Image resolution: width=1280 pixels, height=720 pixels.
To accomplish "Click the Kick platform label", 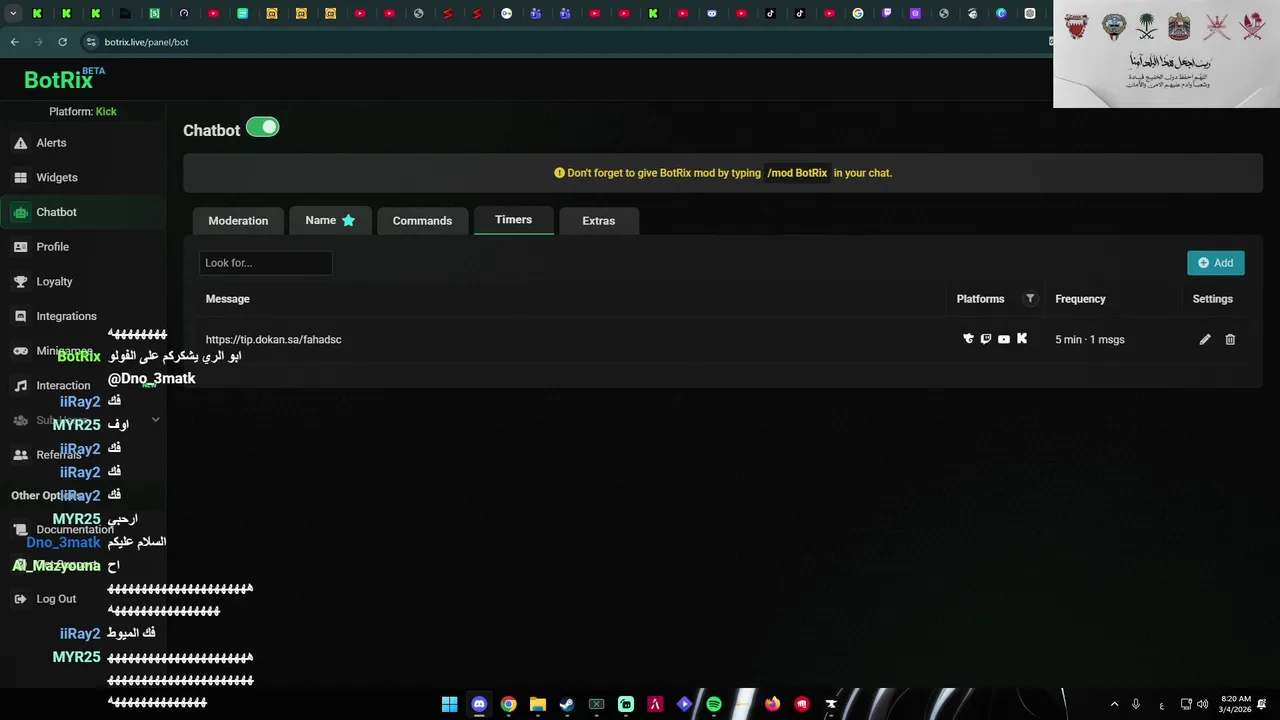I will pos(106,112).
